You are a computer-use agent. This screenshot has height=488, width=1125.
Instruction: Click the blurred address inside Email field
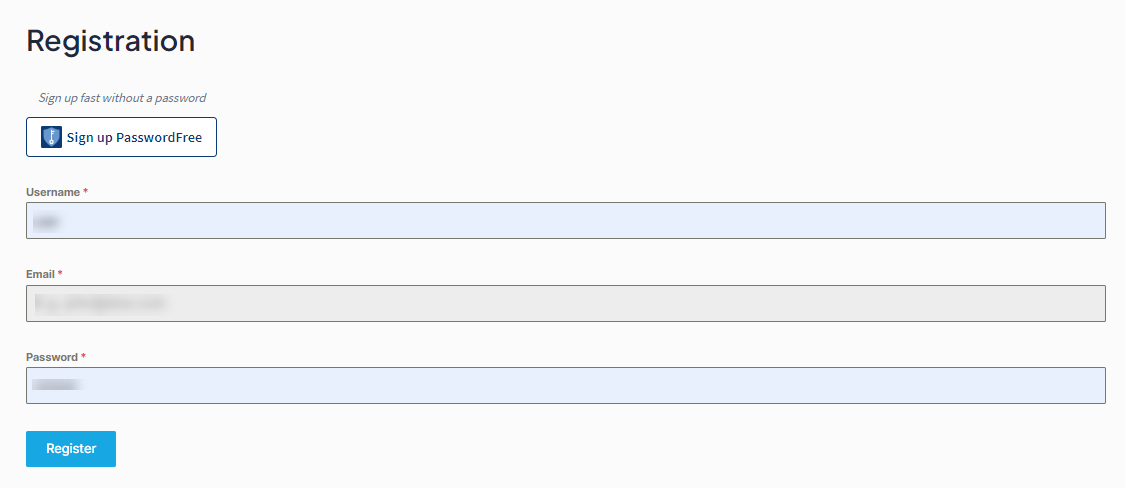98,303
